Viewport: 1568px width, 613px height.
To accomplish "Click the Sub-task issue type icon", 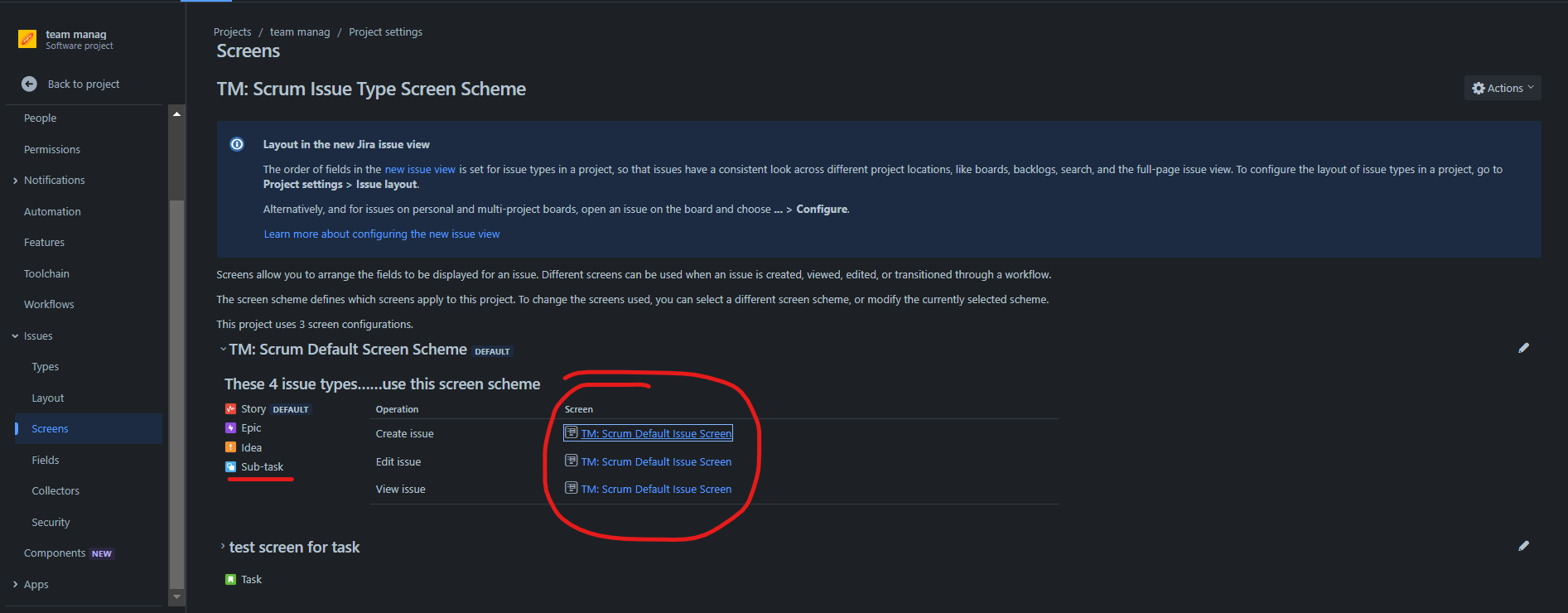I will click(x=230, y=466).
